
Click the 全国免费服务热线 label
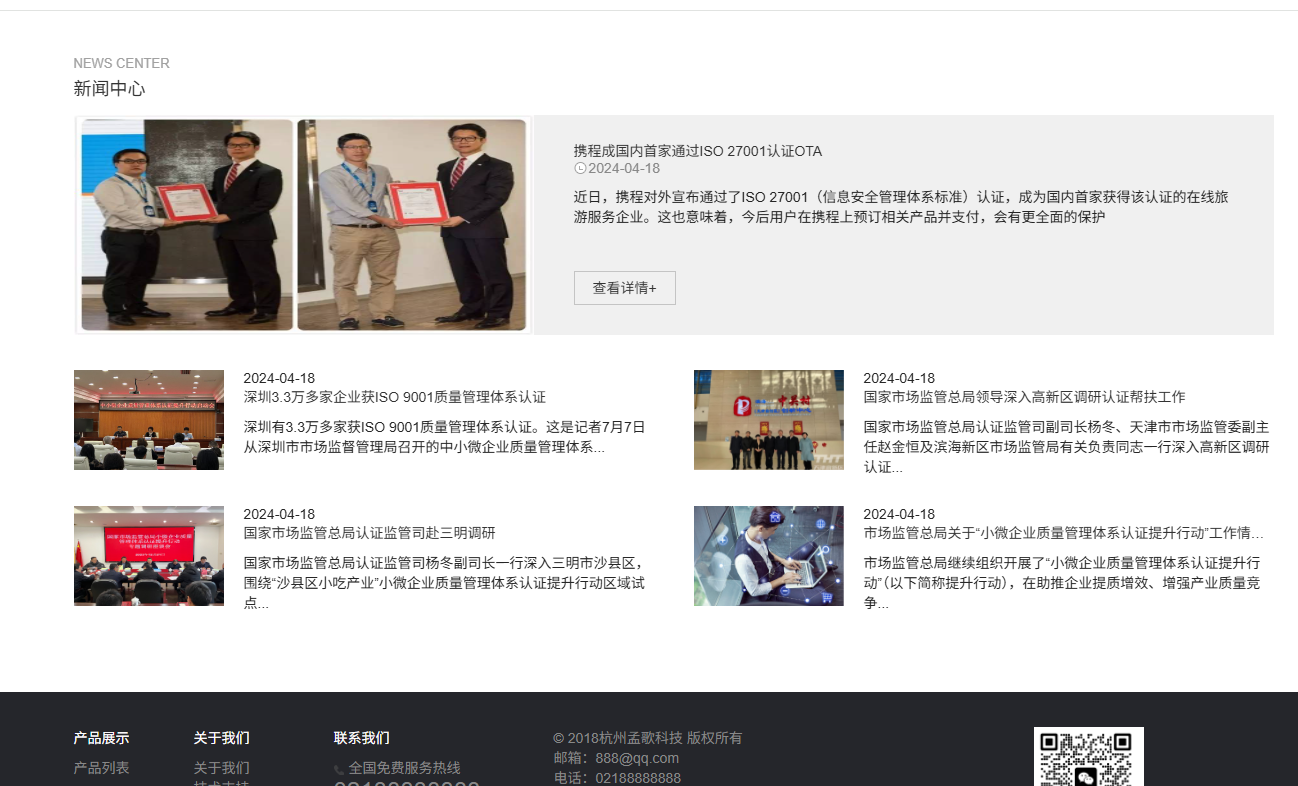[x=404, y=768]
